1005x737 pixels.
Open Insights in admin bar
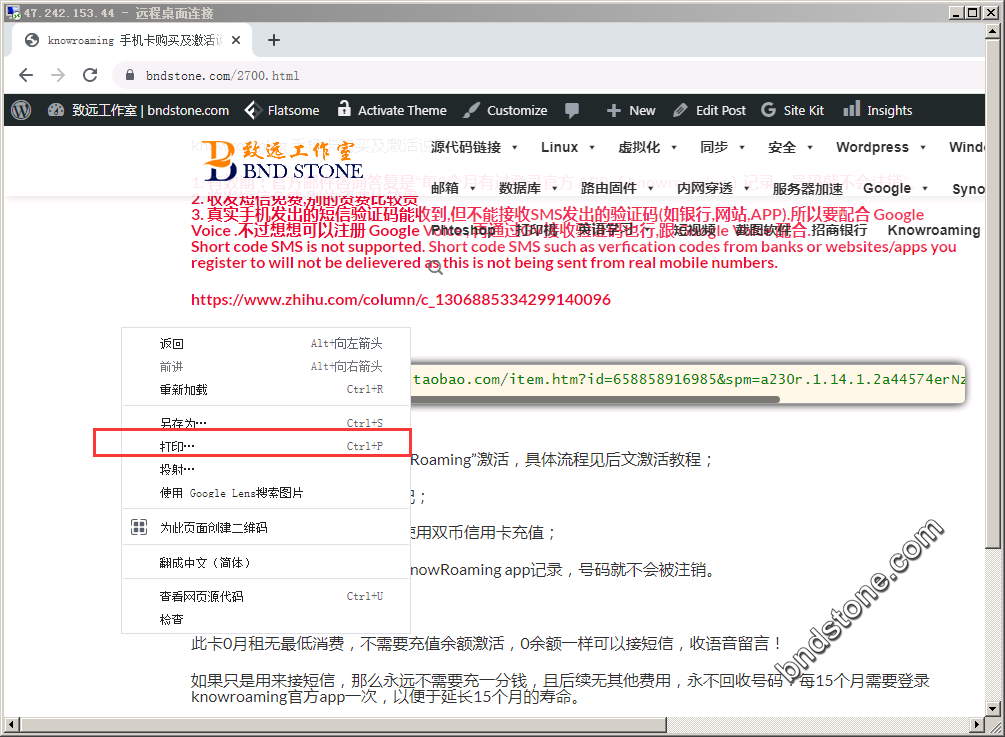(x=877, y=110)
